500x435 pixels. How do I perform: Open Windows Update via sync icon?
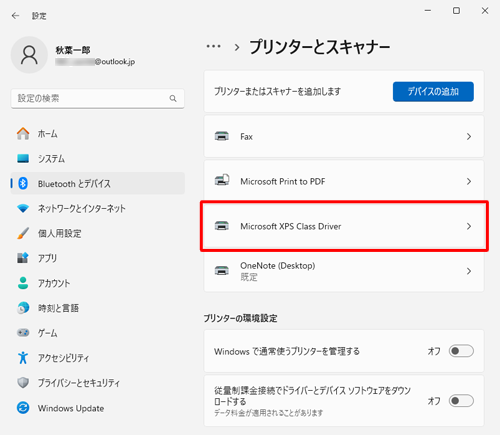[x=23, y=408]
